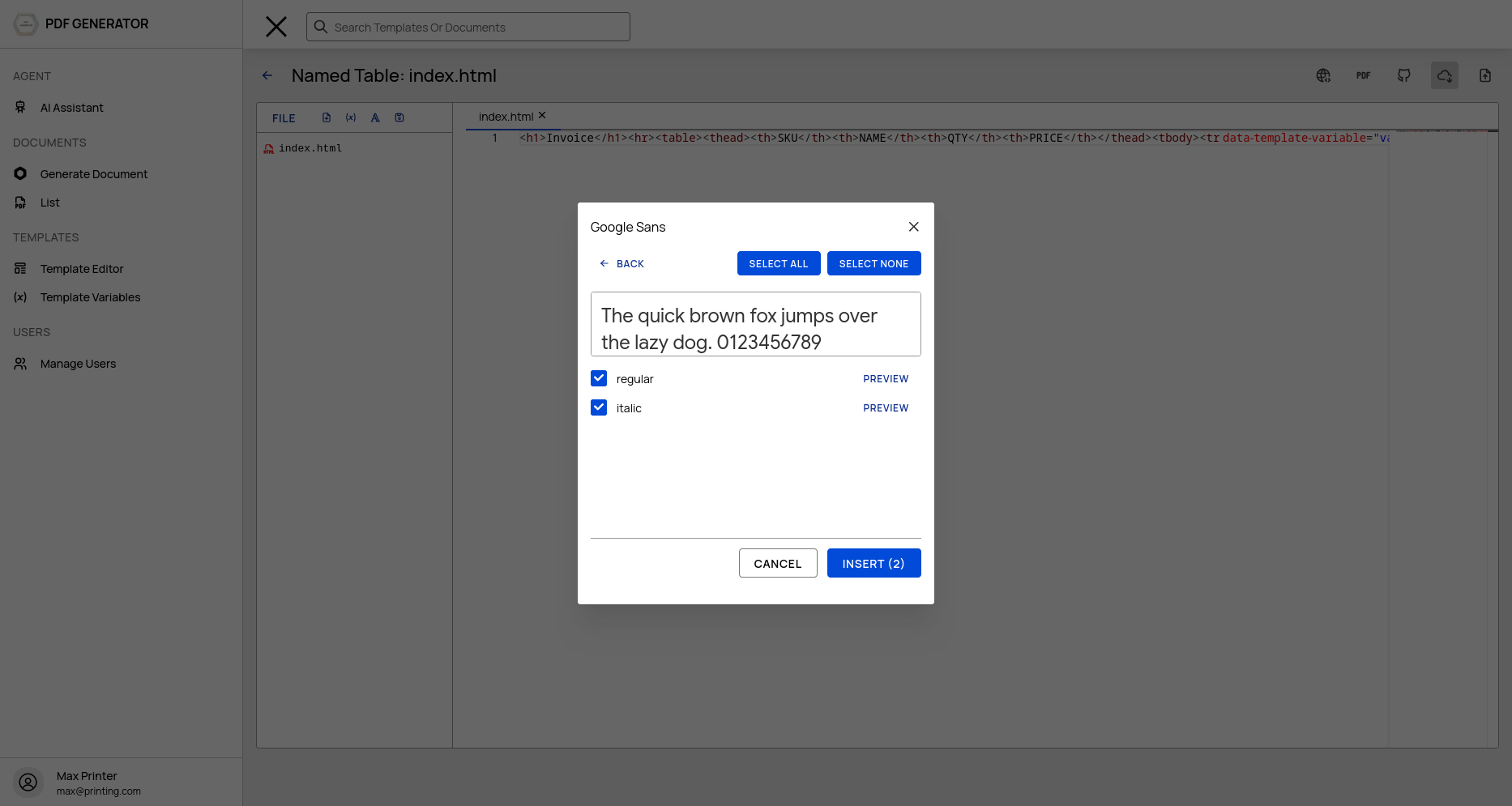Cancel the font selection dialog
The height and width of the screenshot is (806, 1512).
click(x=778, y=563)
